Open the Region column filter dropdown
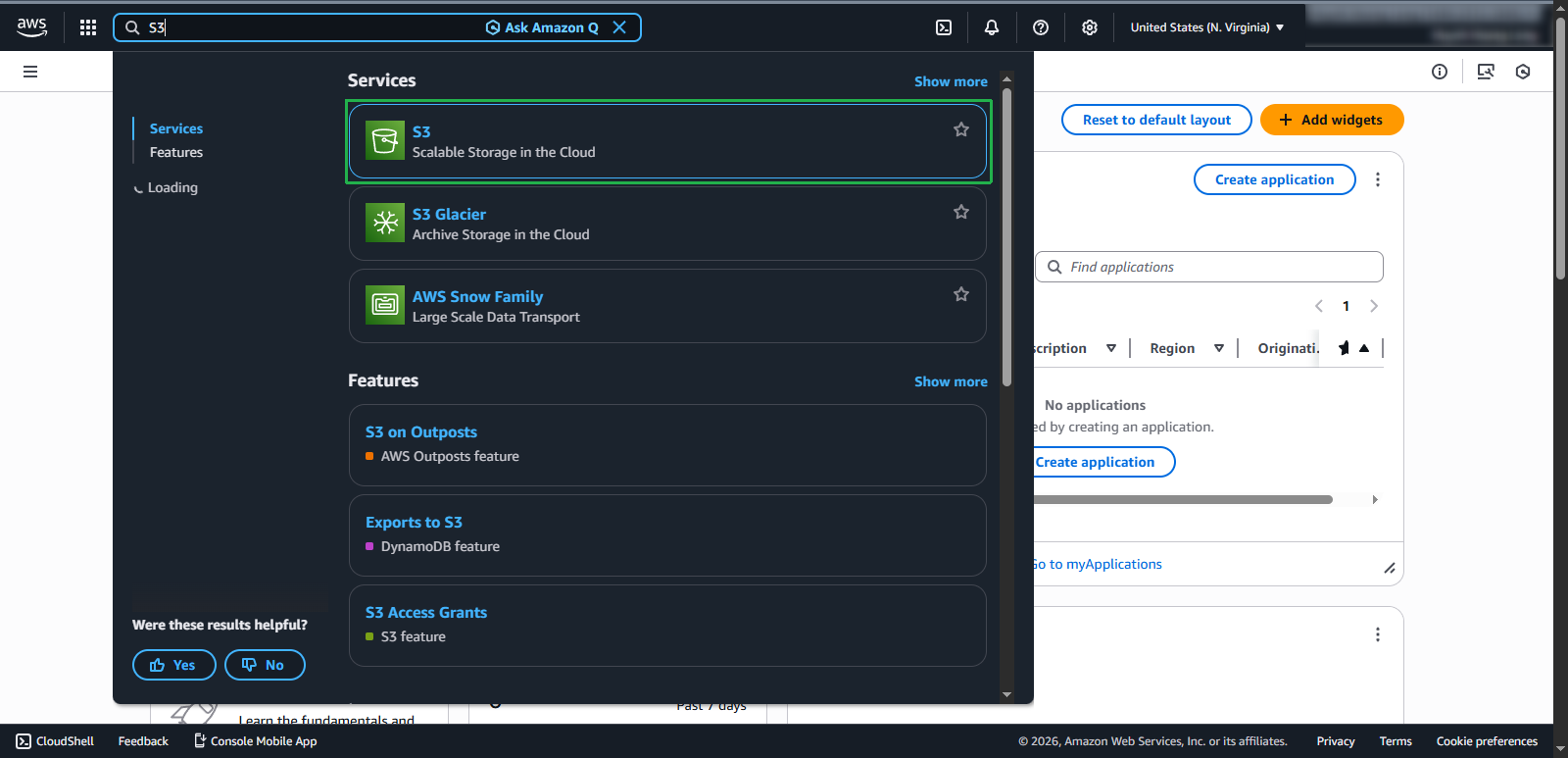Screen dimensions: 1568x758 coord(1218,348)
